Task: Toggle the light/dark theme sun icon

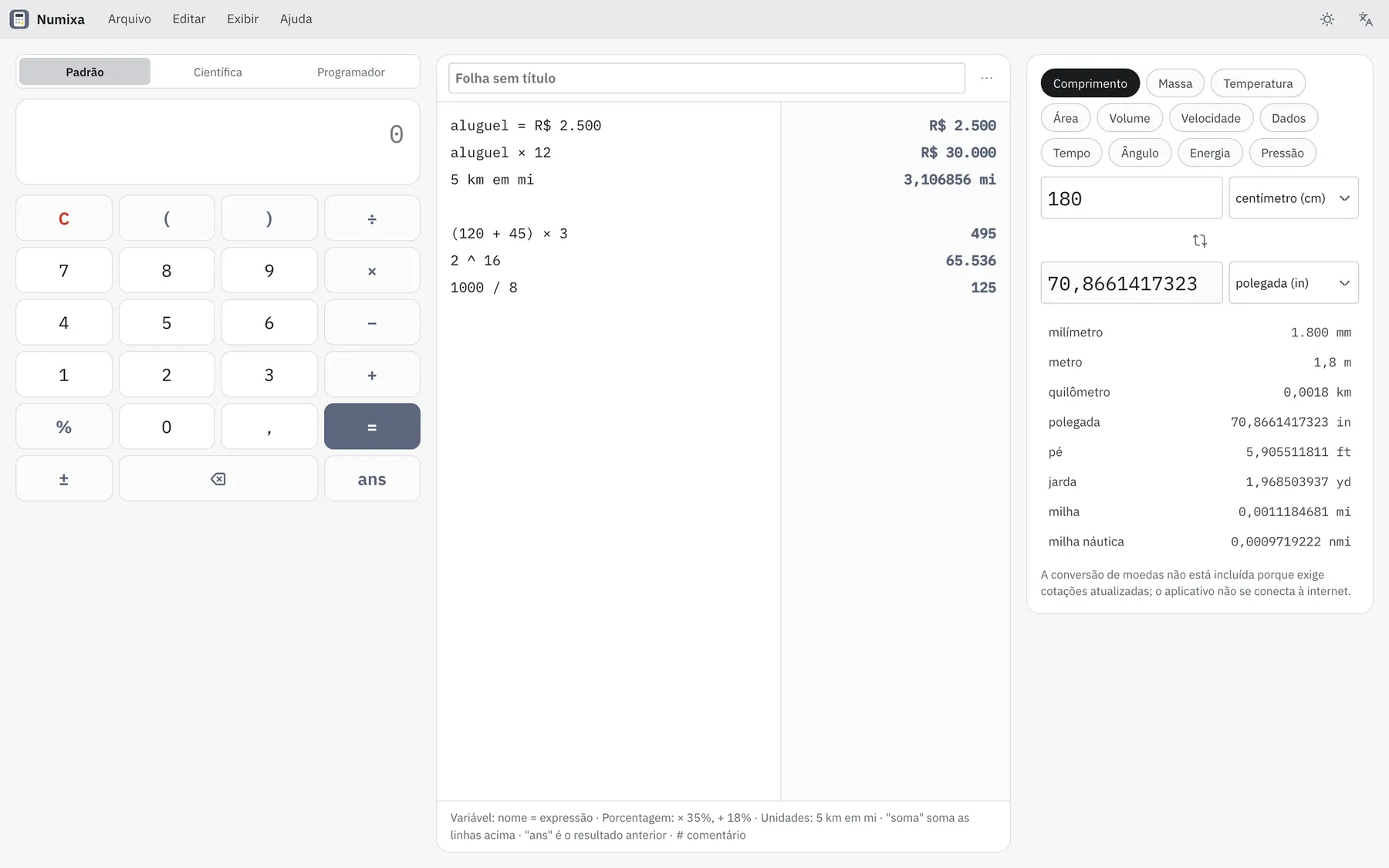Action: (x=1327, y=19)
